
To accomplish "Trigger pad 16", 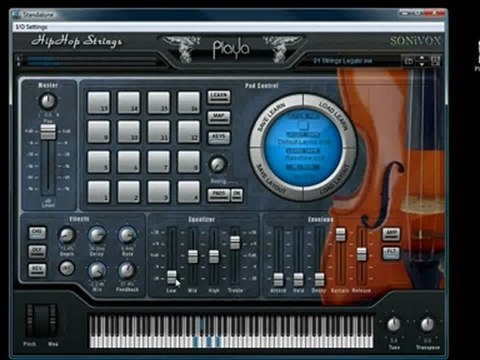I will [189, 103].
